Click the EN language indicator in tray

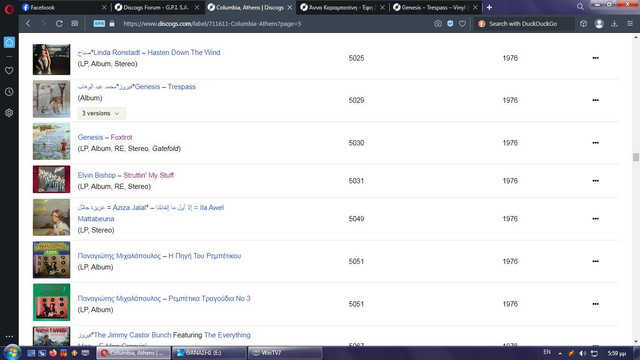[547, 352]
